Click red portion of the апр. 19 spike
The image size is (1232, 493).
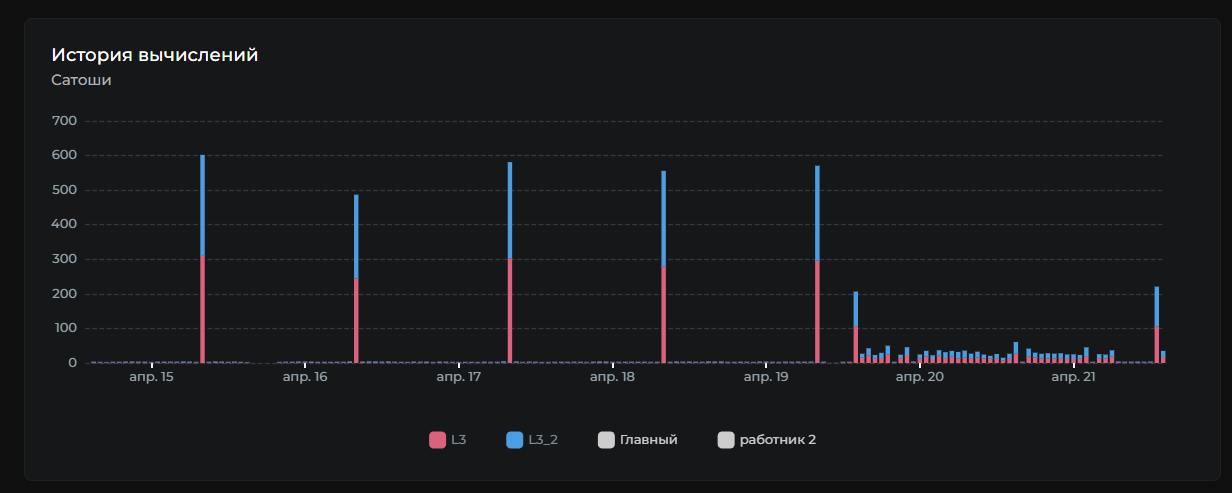(x=817, y=312)
